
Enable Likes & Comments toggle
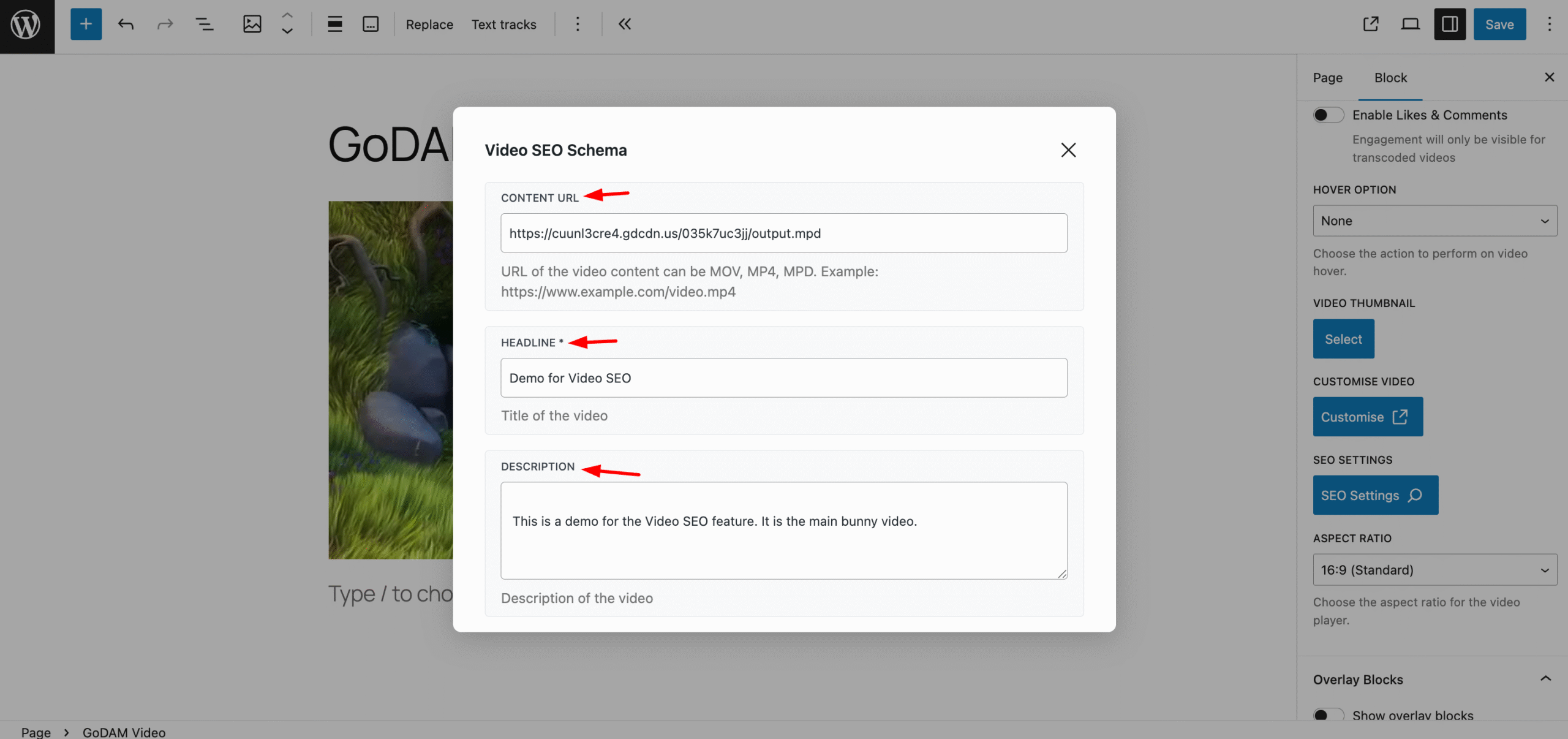point(1328,115)
